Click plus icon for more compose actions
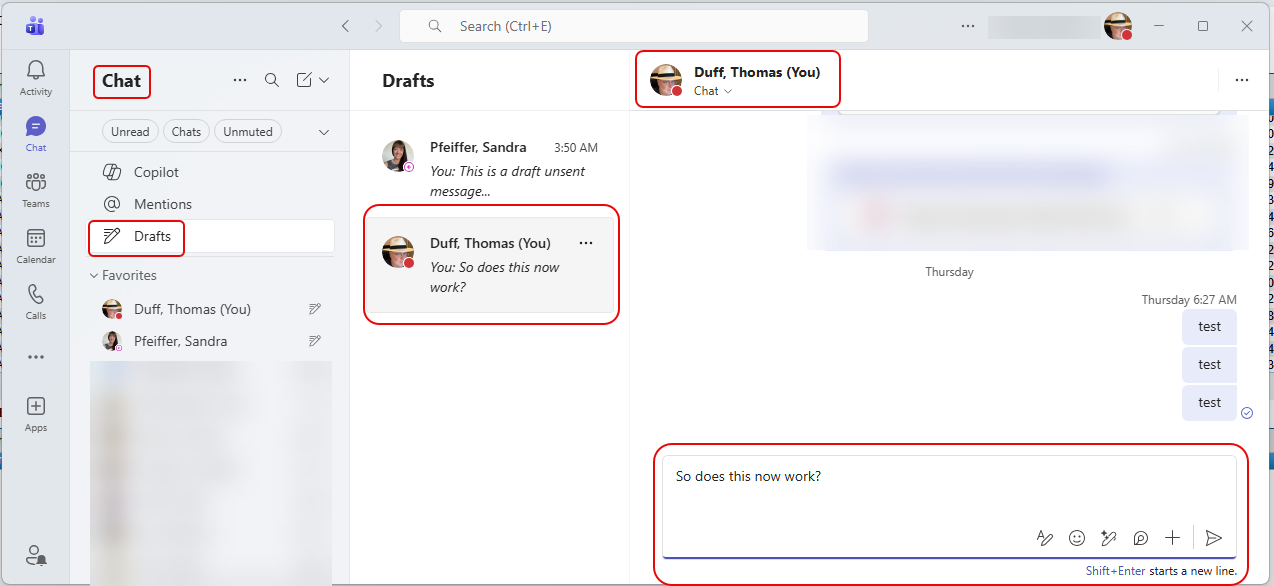This screenshot has width=1274, height=586. click(1173, 538)
